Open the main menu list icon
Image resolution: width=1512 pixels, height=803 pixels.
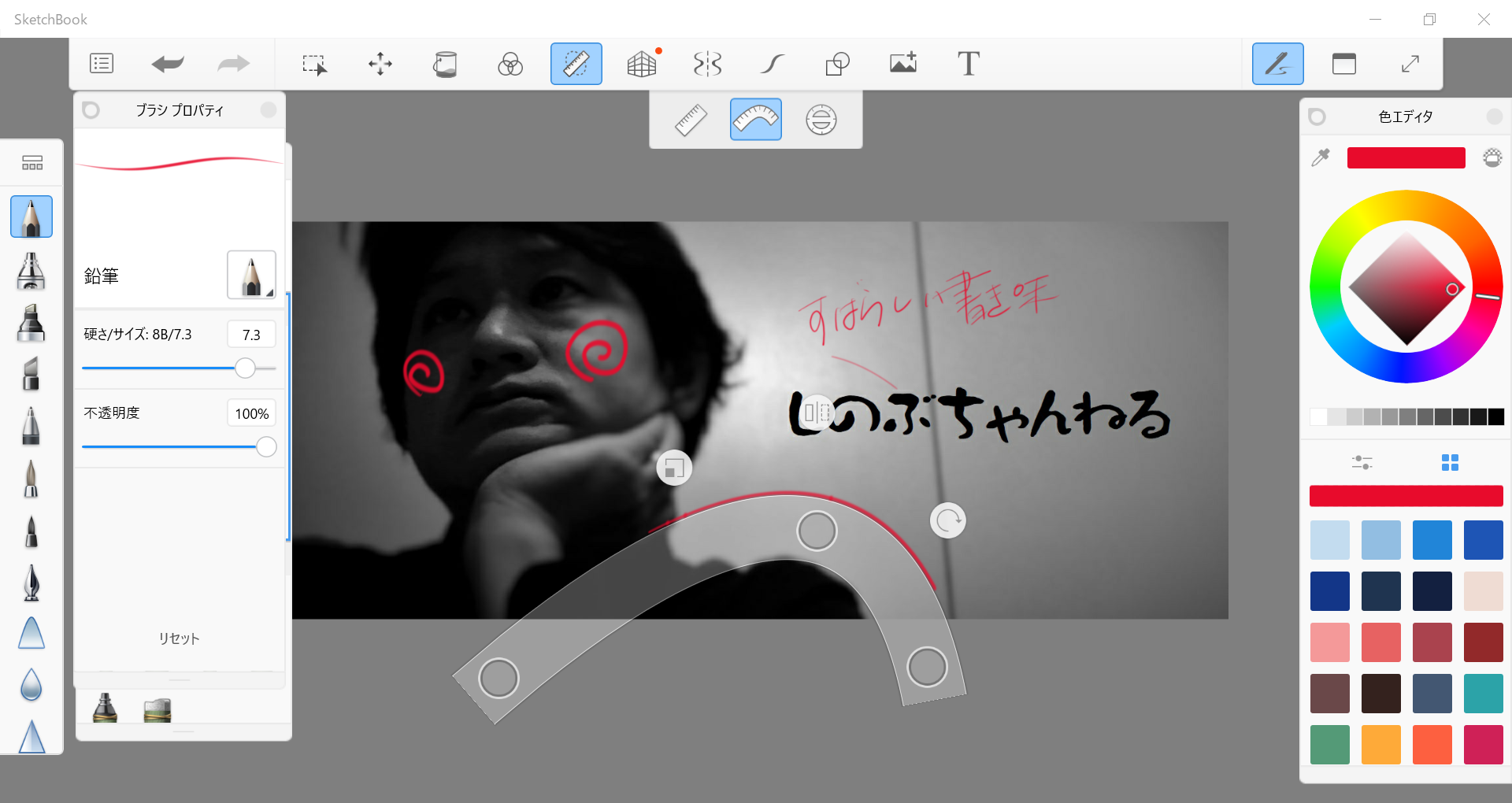click(x=102, y=64)
